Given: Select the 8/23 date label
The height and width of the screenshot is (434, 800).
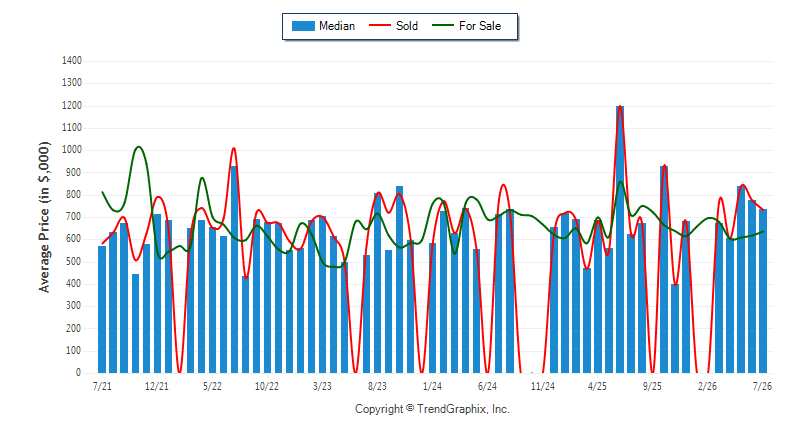Looking at the screenshot, I should click(377, 386).
